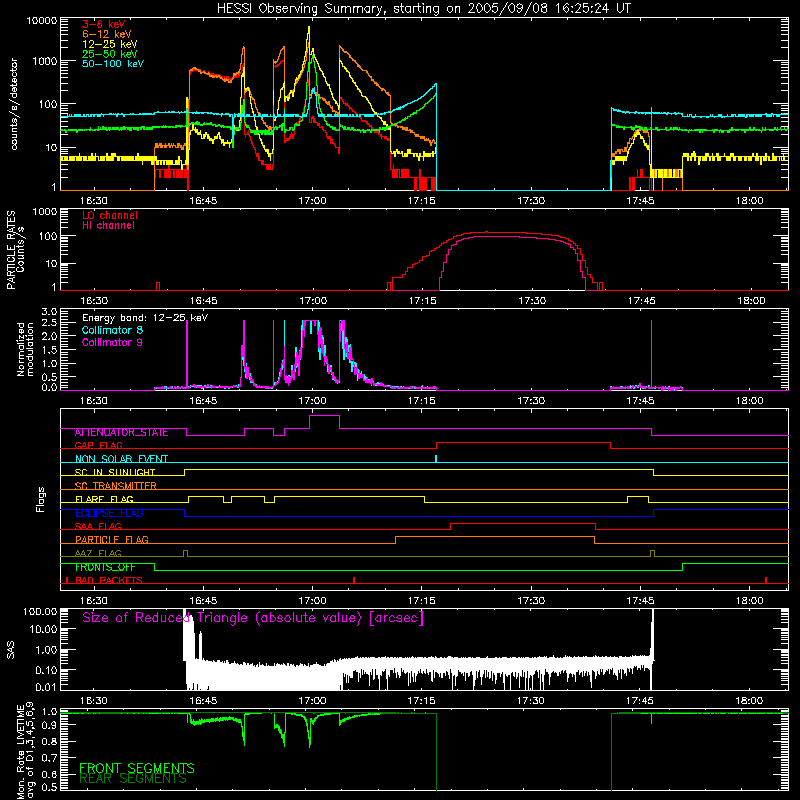
Task: Click the SC_TRANSMITTER flag label
Action: pos(115,486)
